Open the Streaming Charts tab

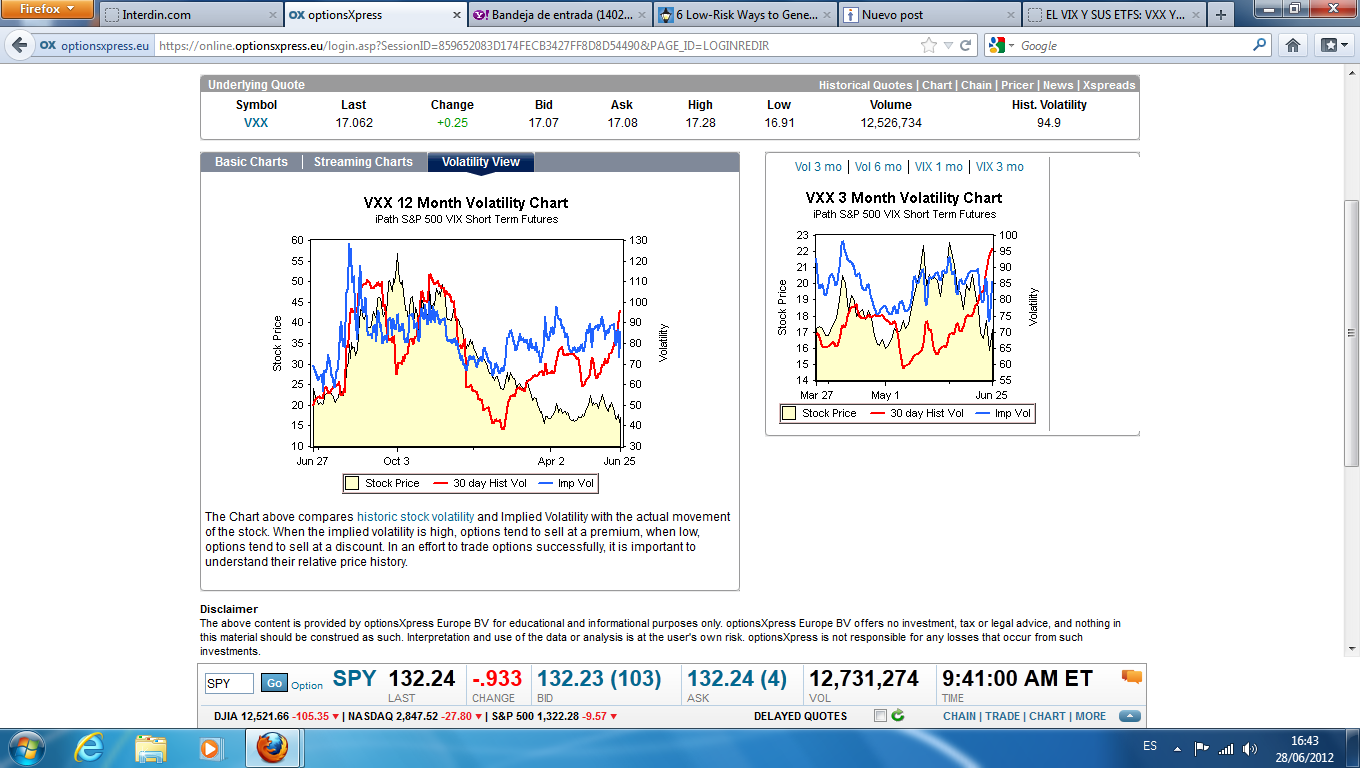tap(363, 162)
